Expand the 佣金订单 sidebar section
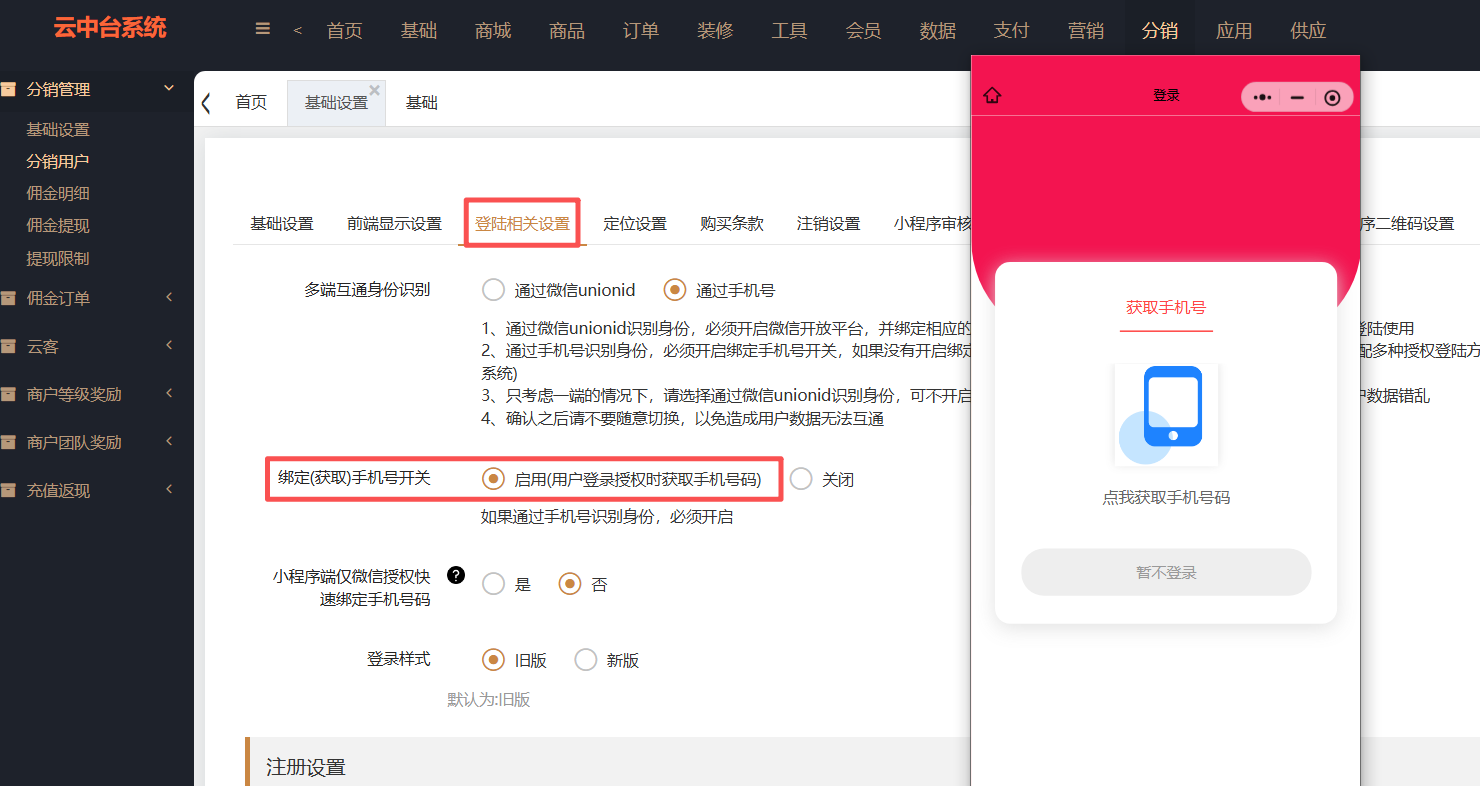This screenshot has height=786, width=1480. pyautogui.click(x=168, y=298)
